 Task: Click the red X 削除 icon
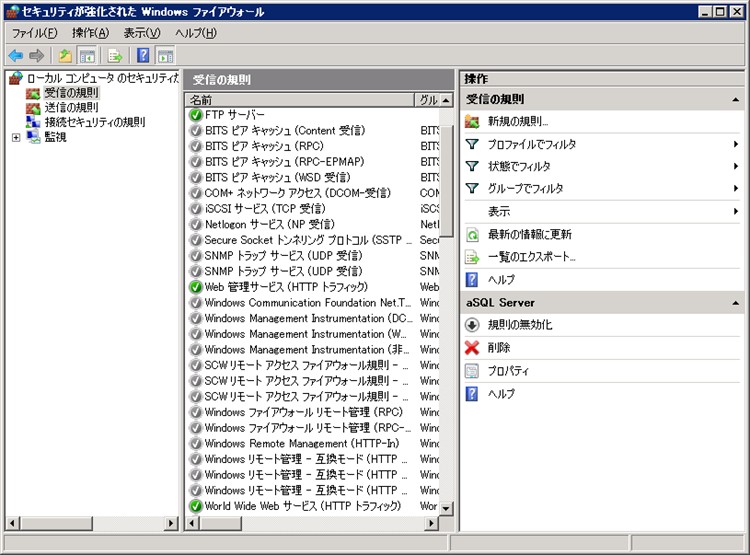pyautogui.click(x=472, y=348)
